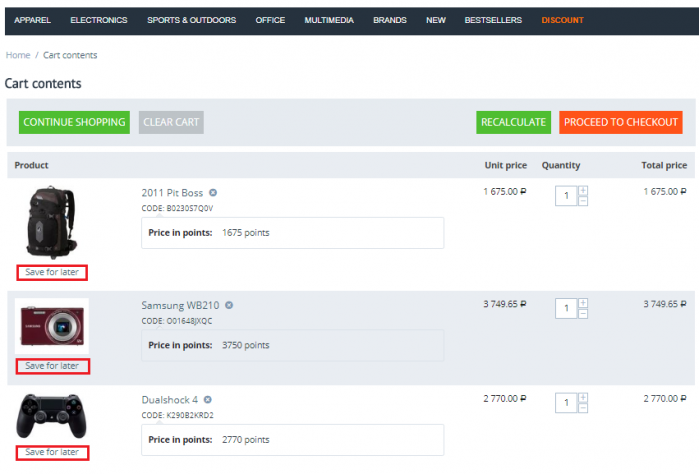
Task: Proceed to checkout
Action: coord(621,122)
